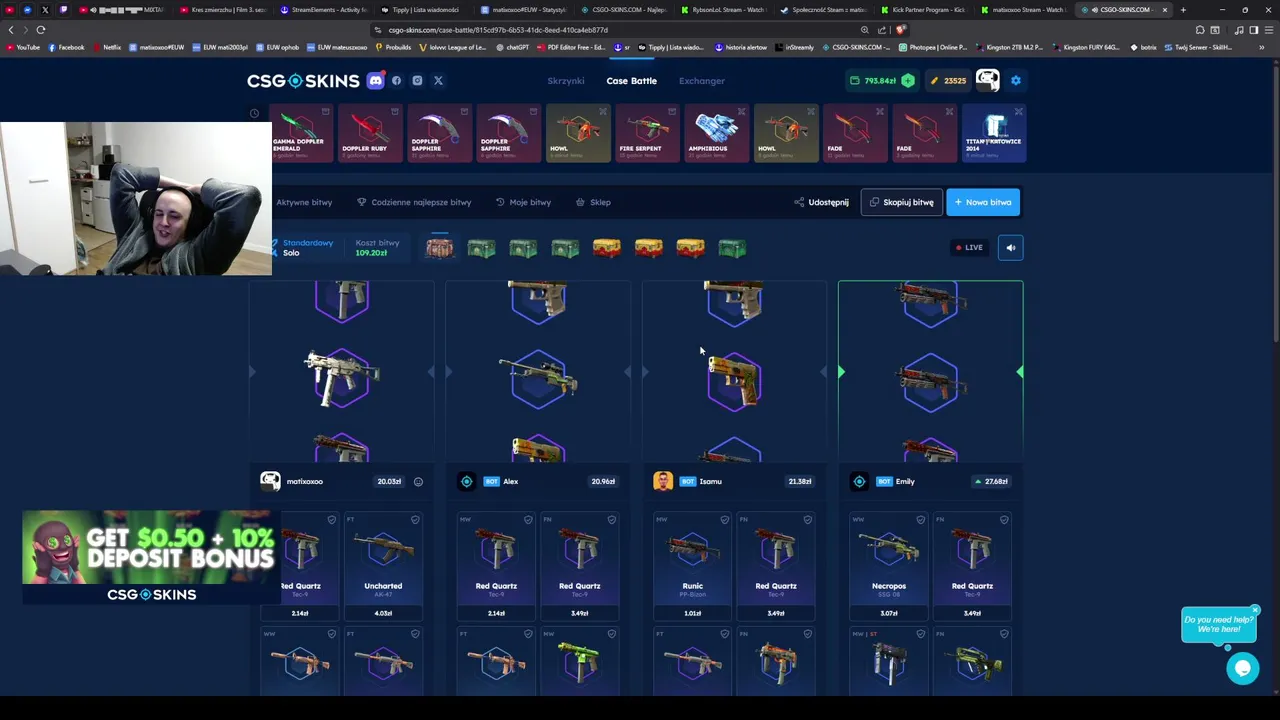Click the Standardowy Solo mode label
Screen dimensions: 1280x720
[x=307, y=248]
